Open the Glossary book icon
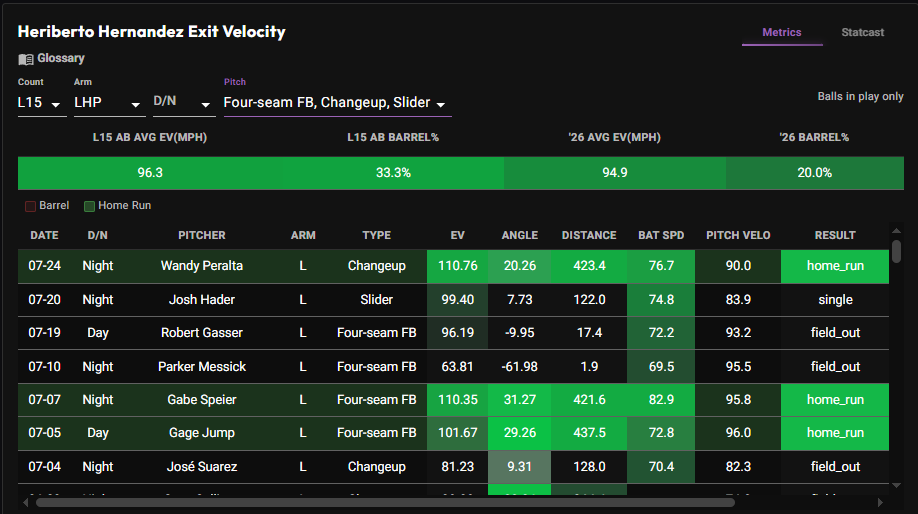The height and width of the screenshot is (514, 918). [26, 59]
